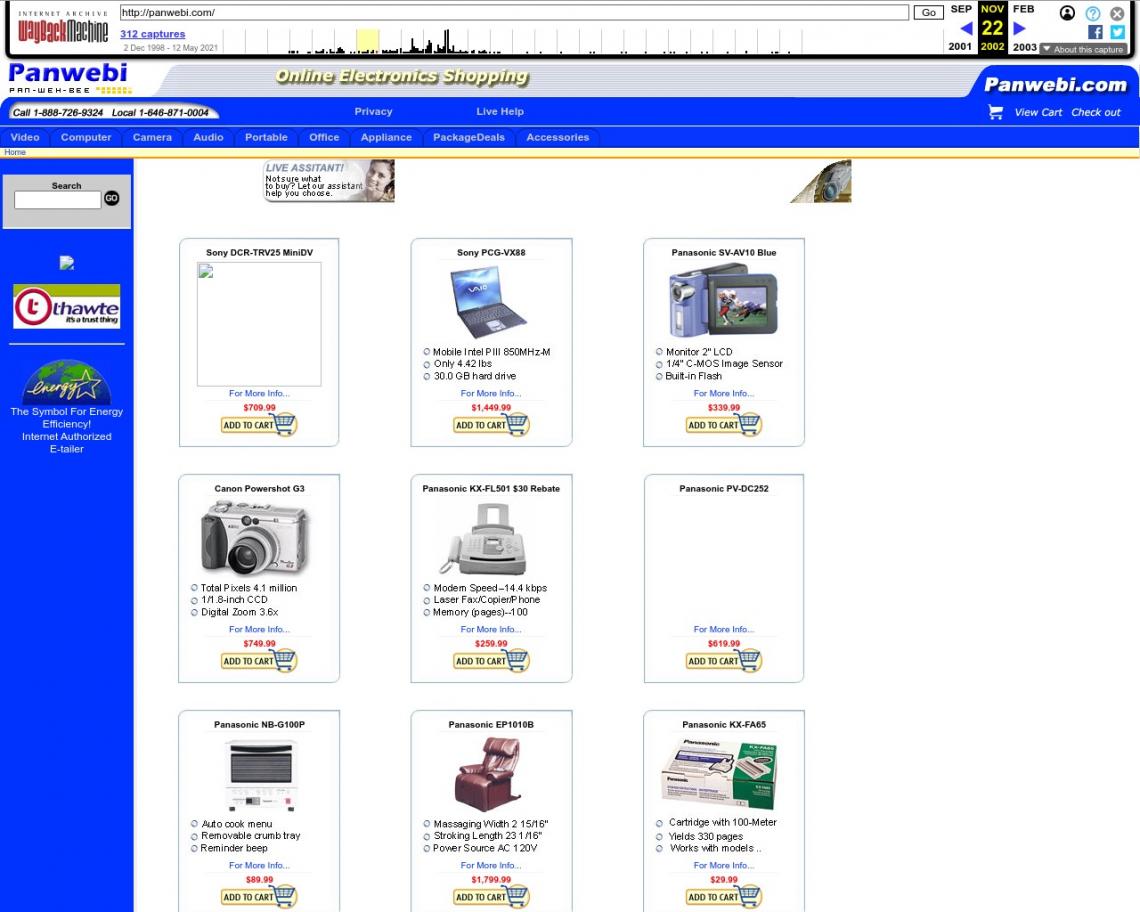Open the Computer category tab
The image size is (1140, 912).
[x=86, y=137]
